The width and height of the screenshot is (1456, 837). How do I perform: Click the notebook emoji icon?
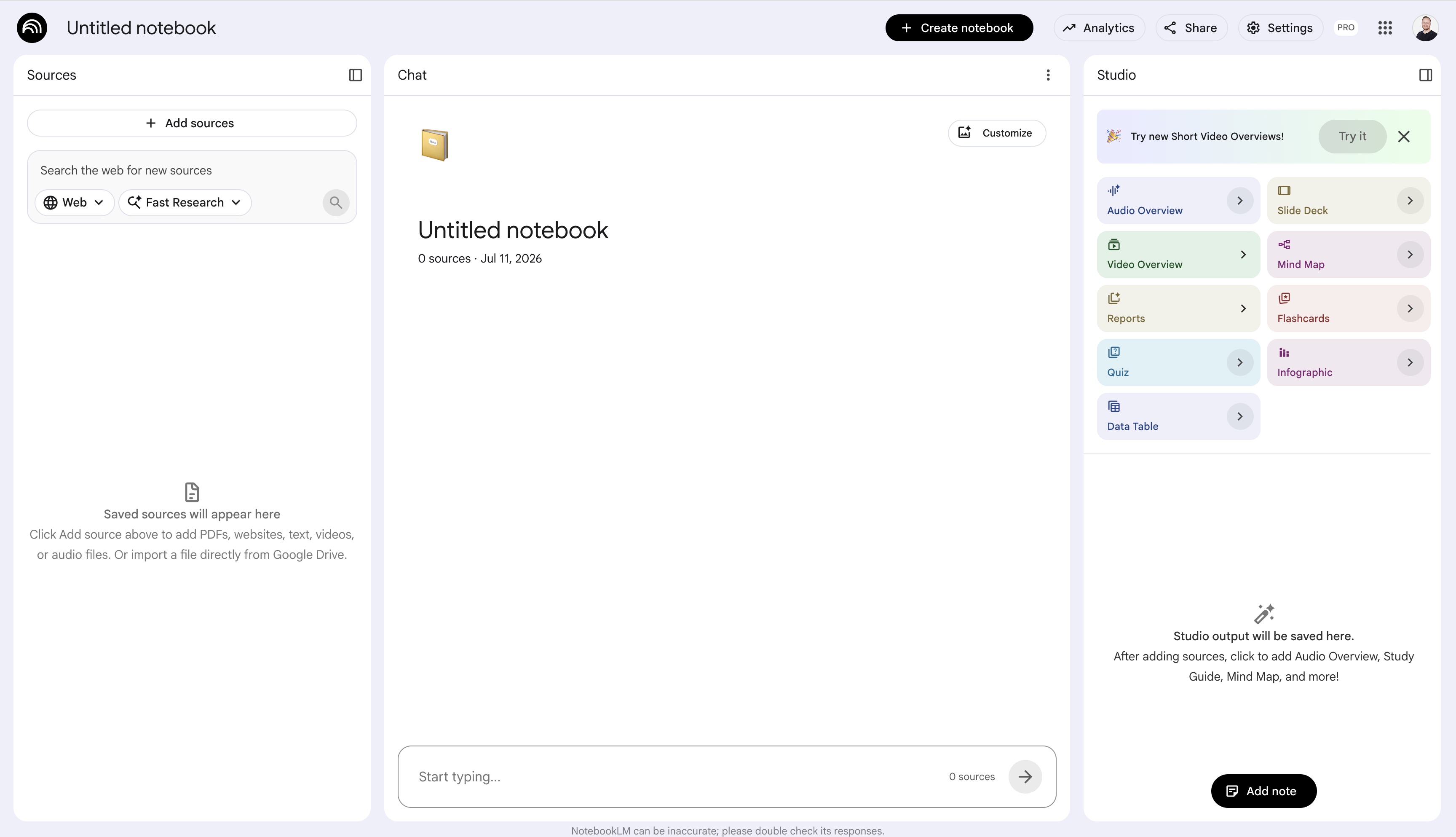click(x=434, y=145)
